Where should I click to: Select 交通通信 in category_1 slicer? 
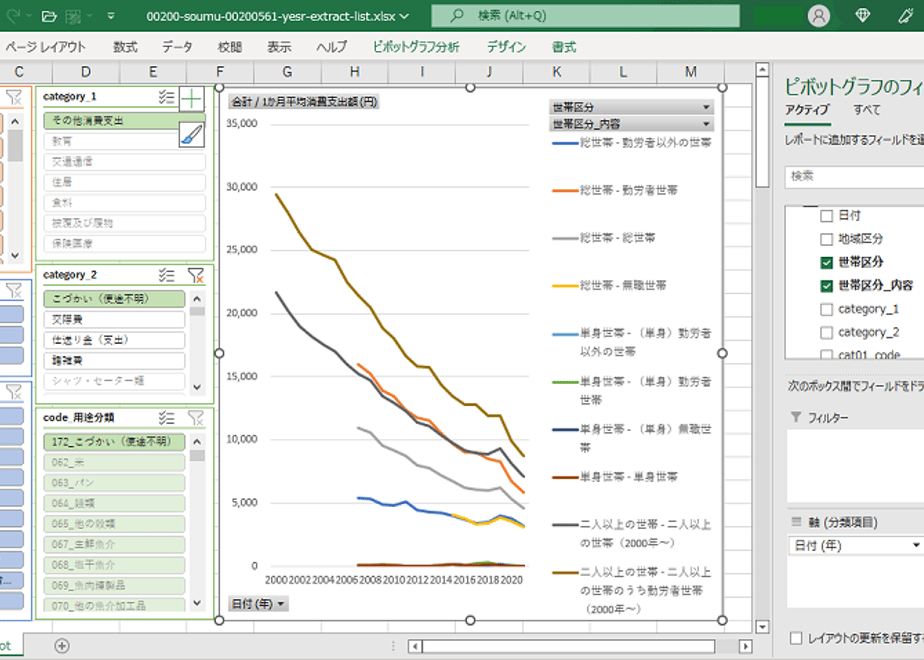coord(124,161)
